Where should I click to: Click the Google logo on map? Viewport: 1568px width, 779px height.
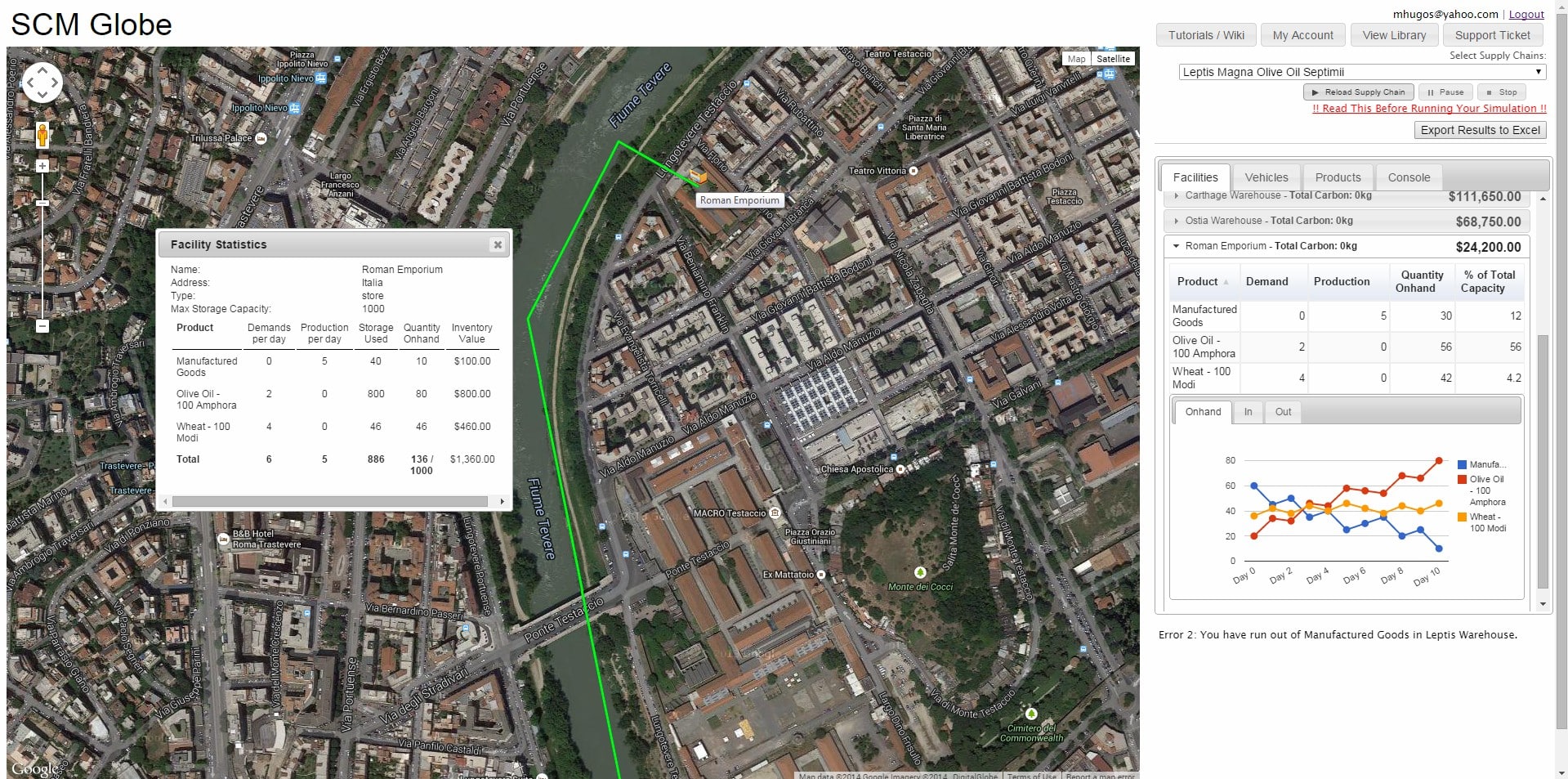point(35,768)
